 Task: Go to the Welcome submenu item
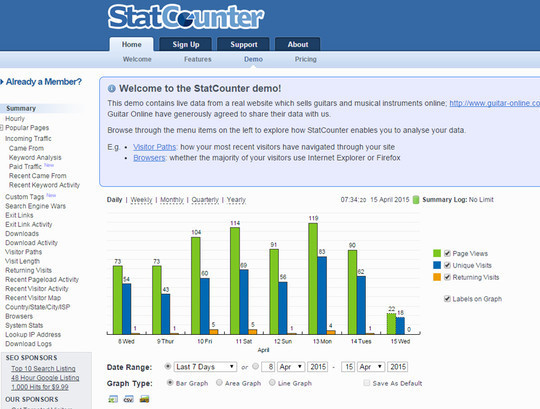coord(137,59)
